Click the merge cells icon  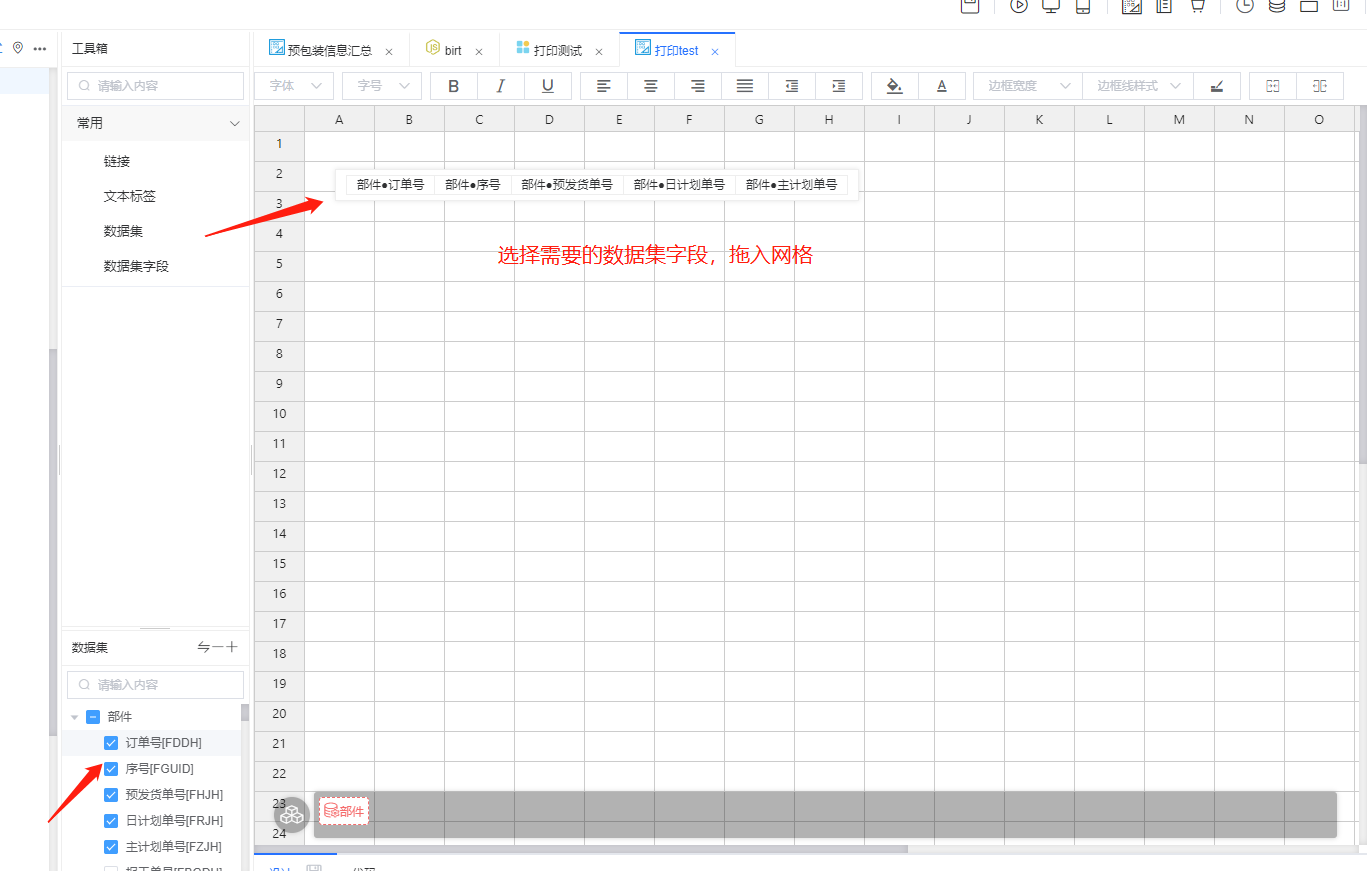pos(1273,86)
